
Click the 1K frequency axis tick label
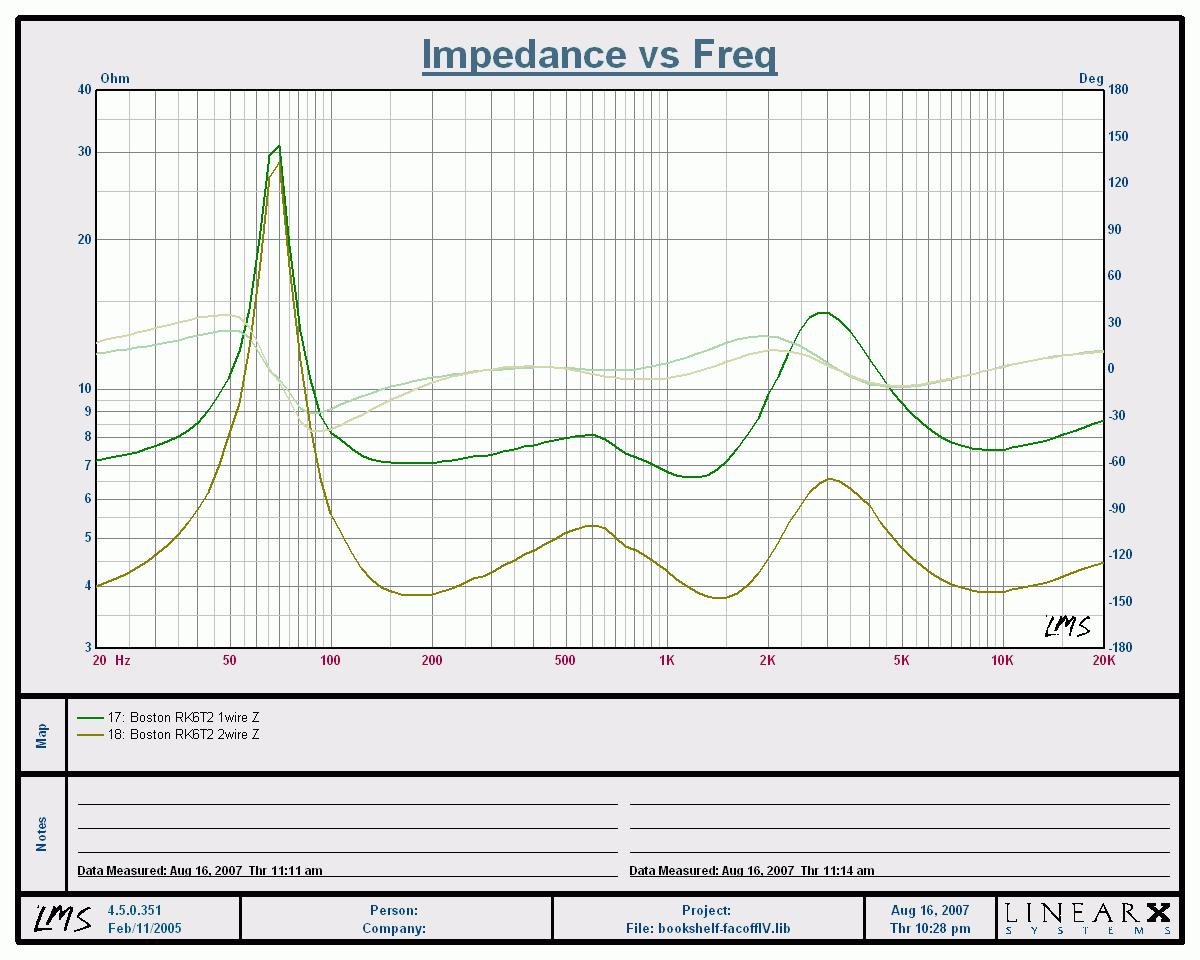[x=667, y=660]
